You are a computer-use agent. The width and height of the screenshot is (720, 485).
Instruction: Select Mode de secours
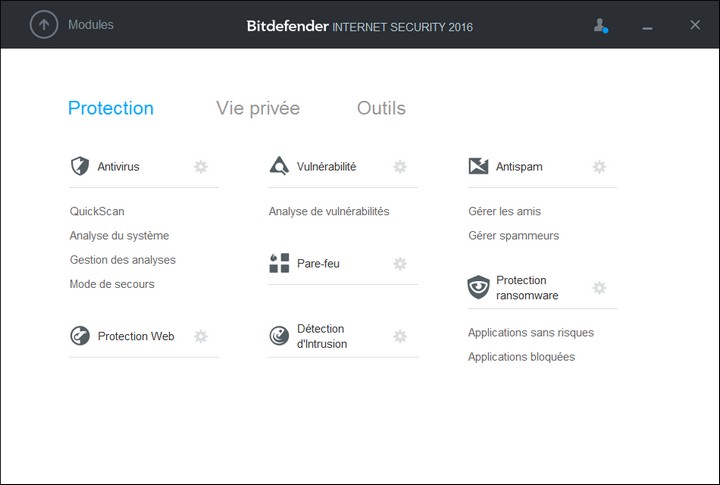point(112,284)
